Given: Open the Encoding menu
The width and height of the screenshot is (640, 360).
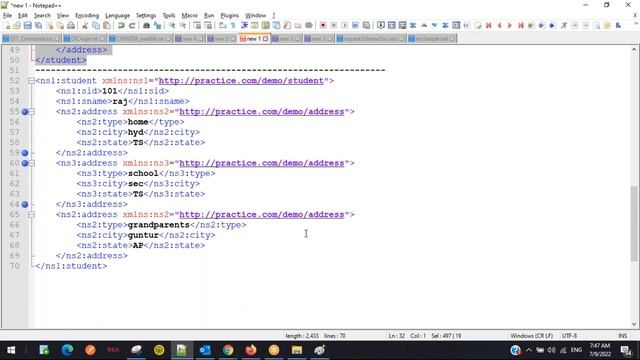Looking at the screenshot, I should click(x=87, y=16).
